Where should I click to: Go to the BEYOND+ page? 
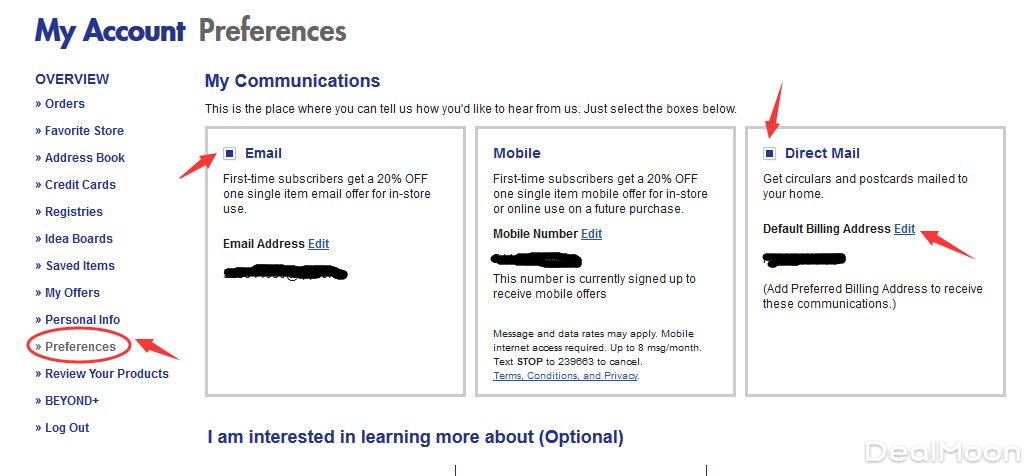[x=71, y=401]
